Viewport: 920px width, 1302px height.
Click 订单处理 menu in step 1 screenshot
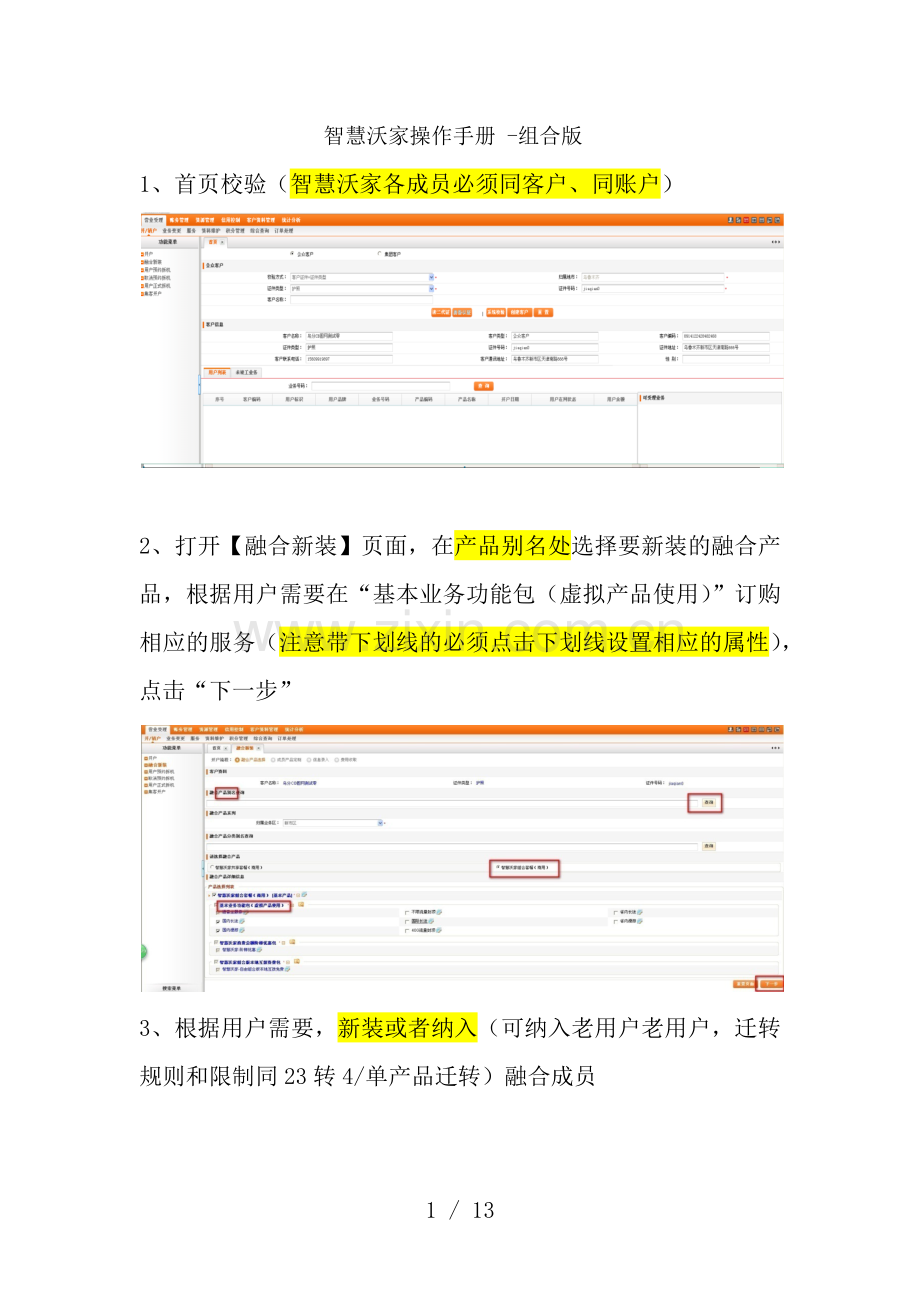click(x=284, y=231)
